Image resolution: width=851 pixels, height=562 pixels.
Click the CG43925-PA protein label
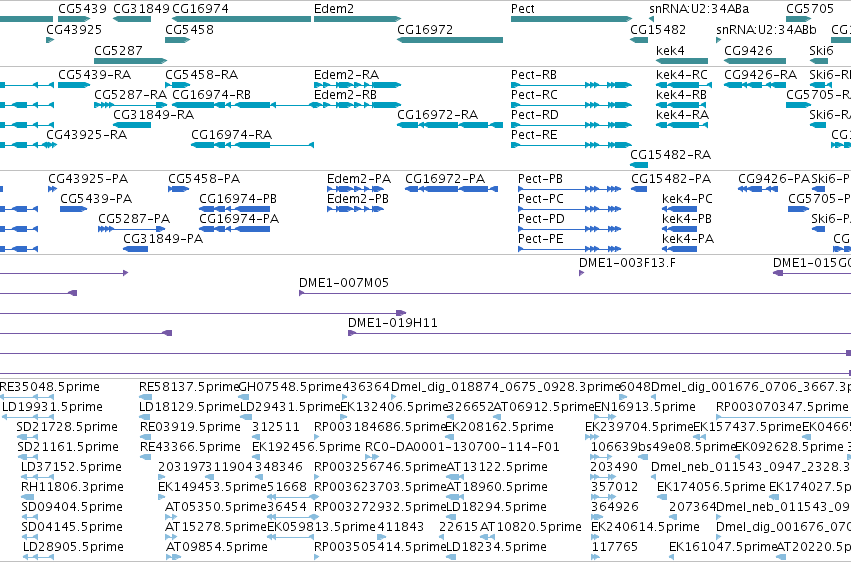pyautogui.click(x=88, y=178)
